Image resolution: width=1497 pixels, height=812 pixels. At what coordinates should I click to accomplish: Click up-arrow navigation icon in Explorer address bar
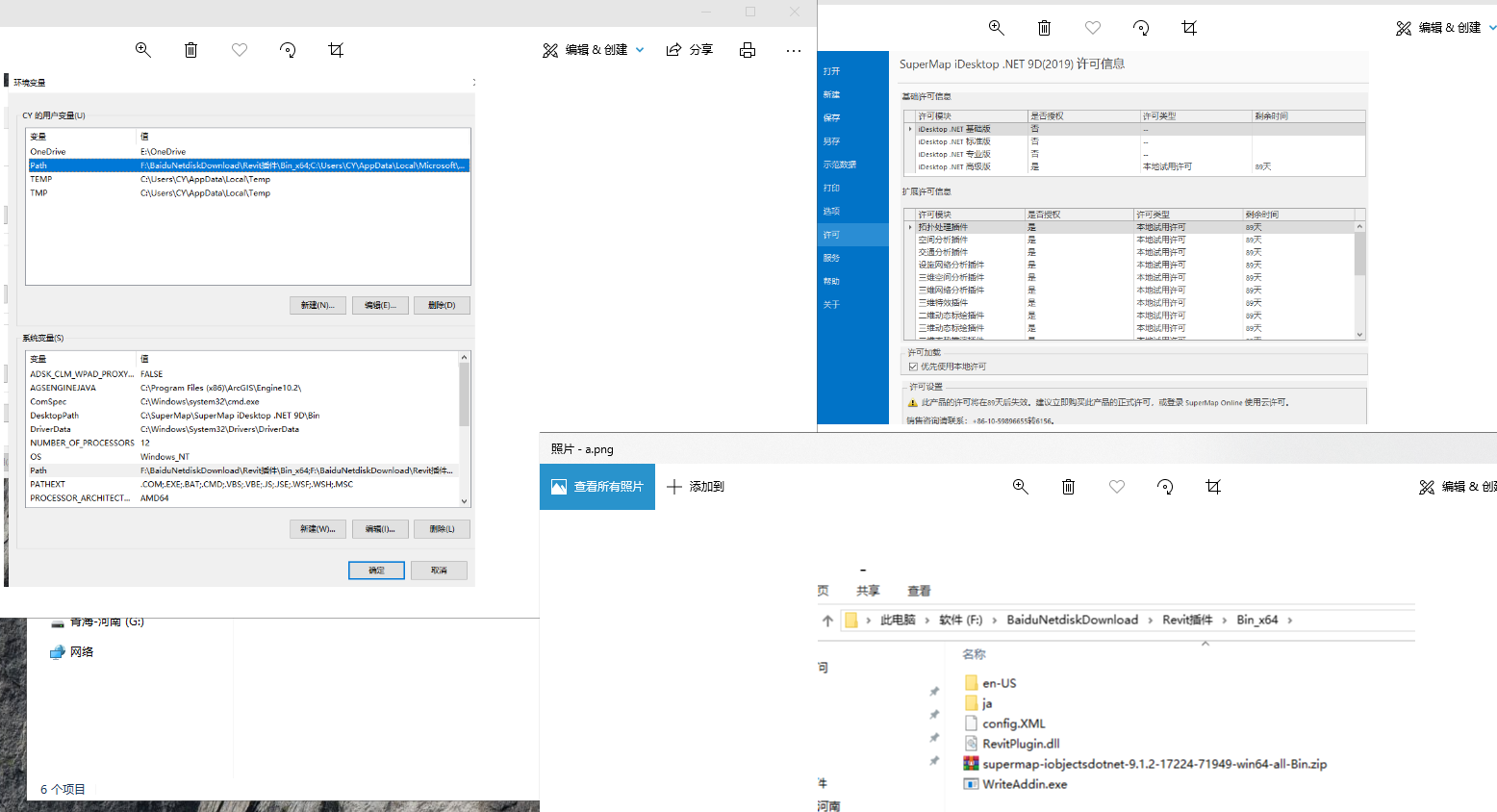(827, 621)
